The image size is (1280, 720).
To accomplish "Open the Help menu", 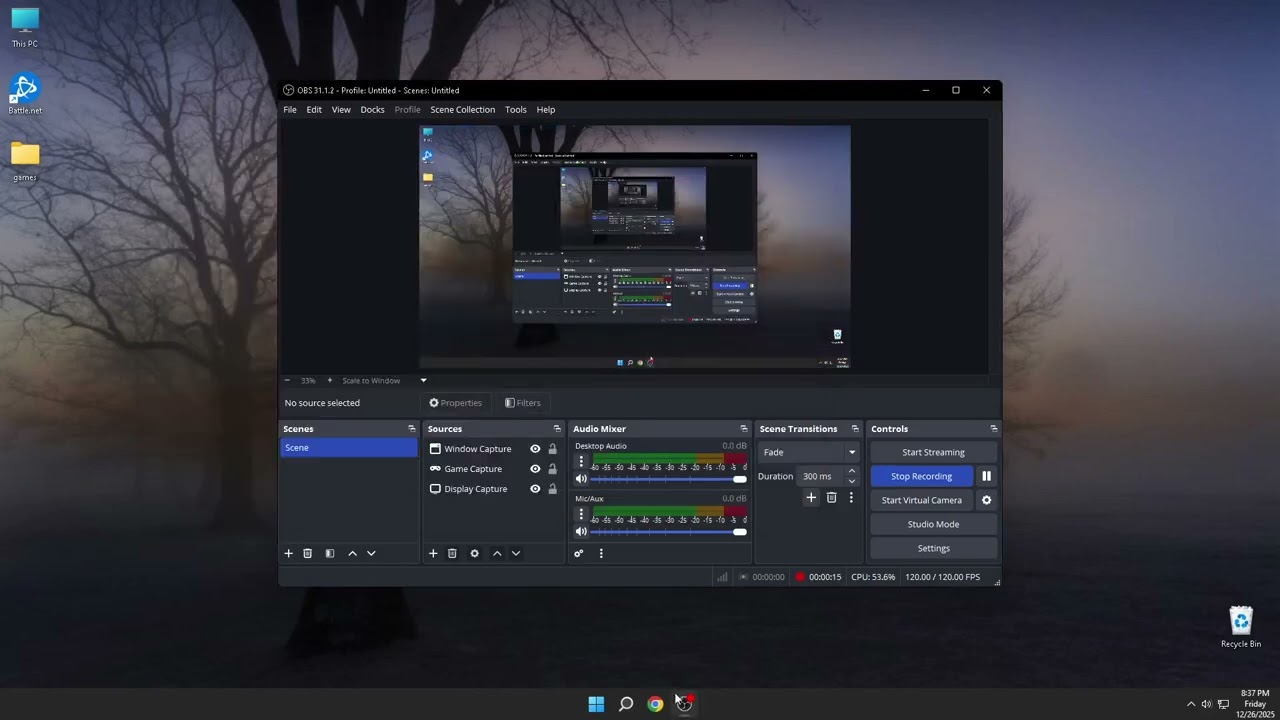I will (546, 110).
